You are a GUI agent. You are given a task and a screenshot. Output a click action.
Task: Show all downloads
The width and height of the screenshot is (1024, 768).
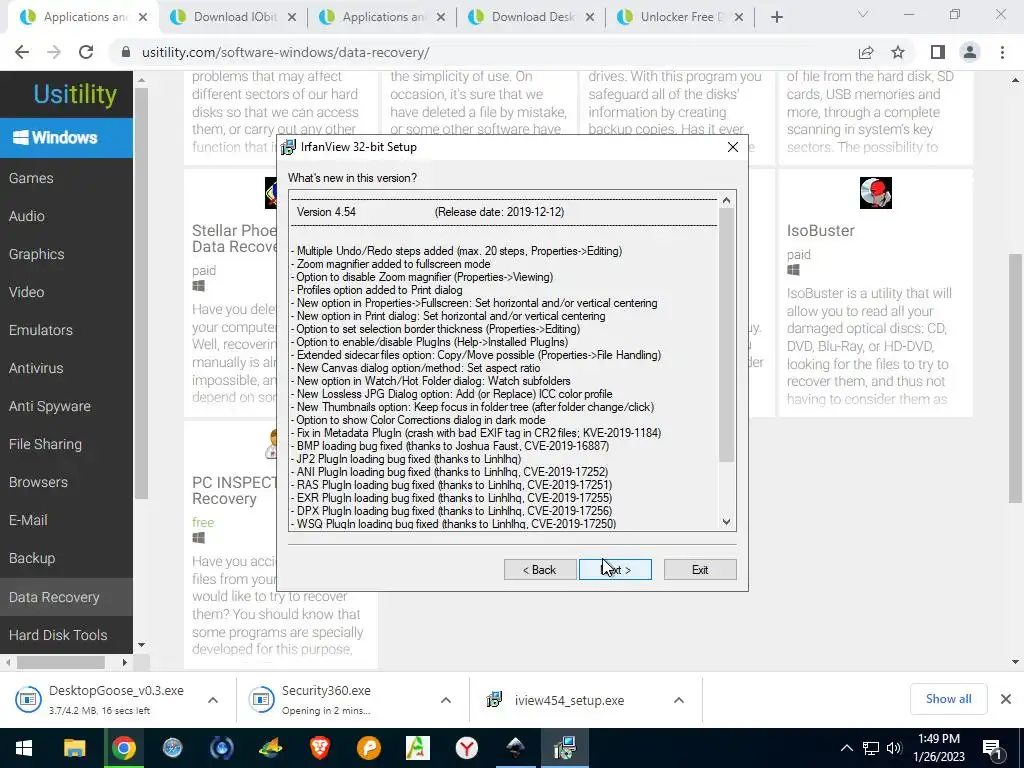[x=948, y=699]
